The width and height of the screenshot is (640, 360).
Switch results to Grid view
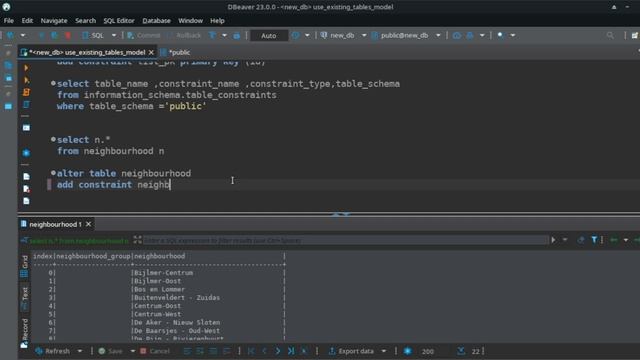point(24,266)
